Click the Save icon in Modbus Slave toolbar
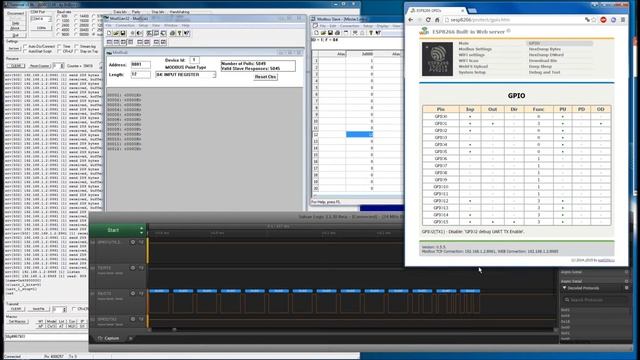This screenshot has width=640, height=360. click(x=330, y=33)
